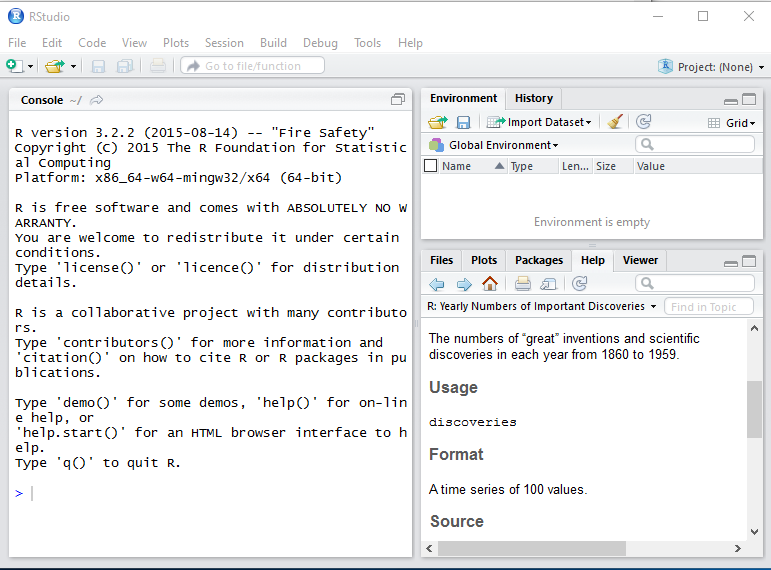Clear workspace objects with the broom icon
Screen dimensions: 771x570
[615, 121]
